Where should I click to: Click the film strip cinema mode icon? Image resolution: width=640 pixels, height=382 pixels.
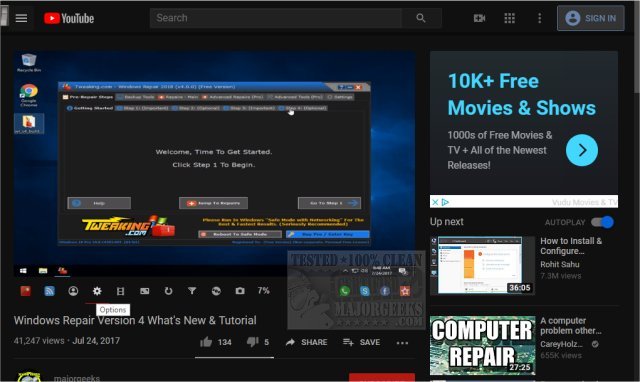(120, 291)
